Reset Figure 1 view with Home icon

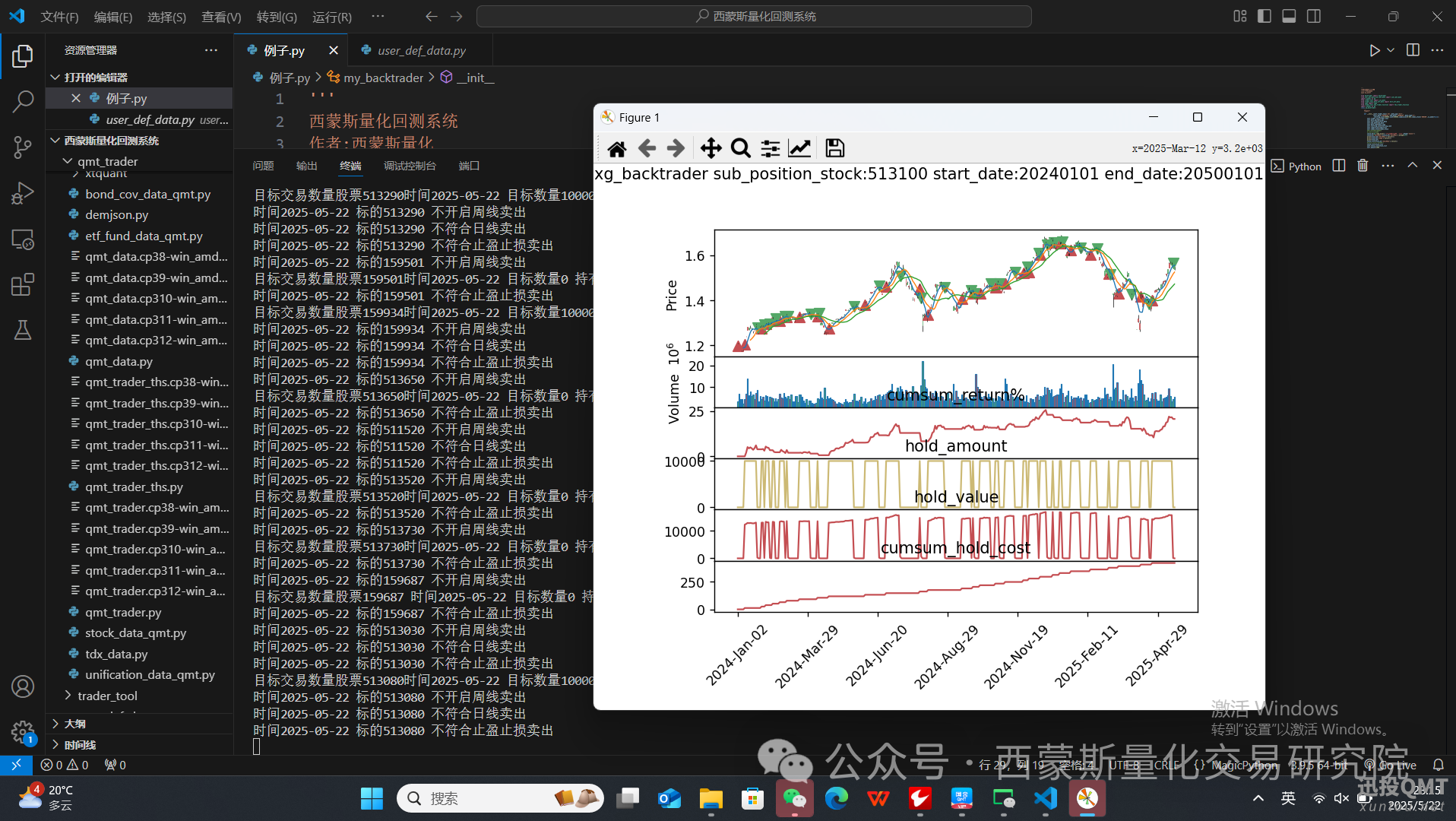pyautogui.click(x=617, y=148)
